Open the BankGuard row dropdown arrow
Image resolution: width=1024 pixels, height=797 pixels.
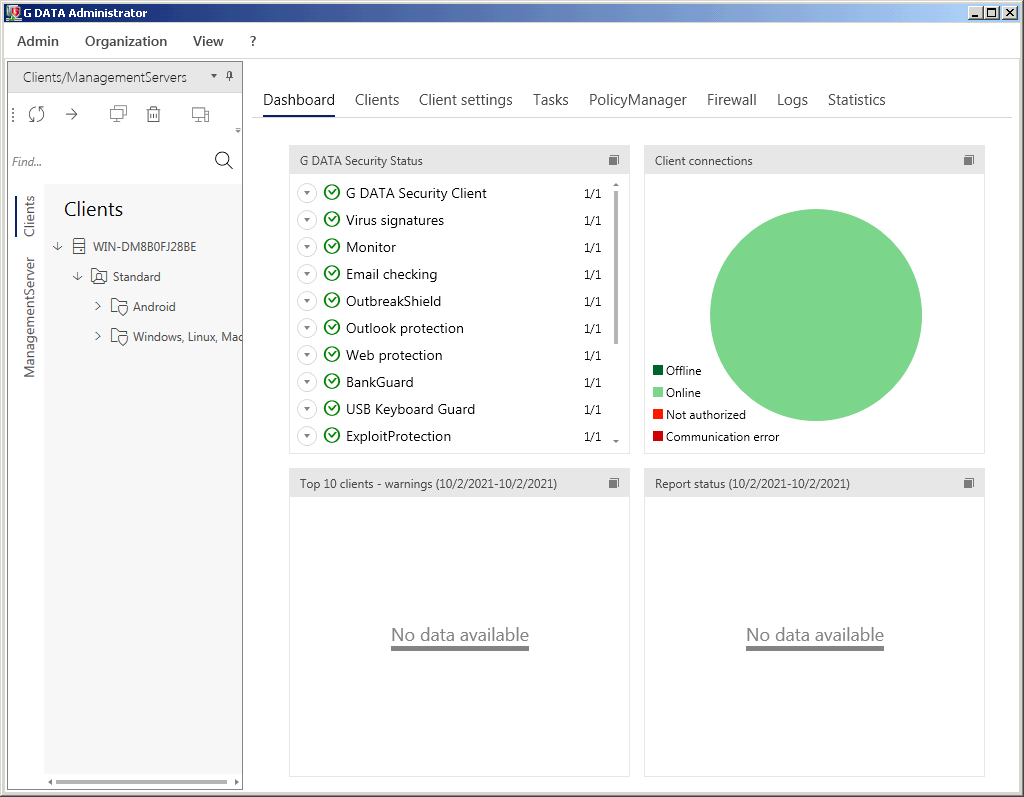tap(307, 382)
